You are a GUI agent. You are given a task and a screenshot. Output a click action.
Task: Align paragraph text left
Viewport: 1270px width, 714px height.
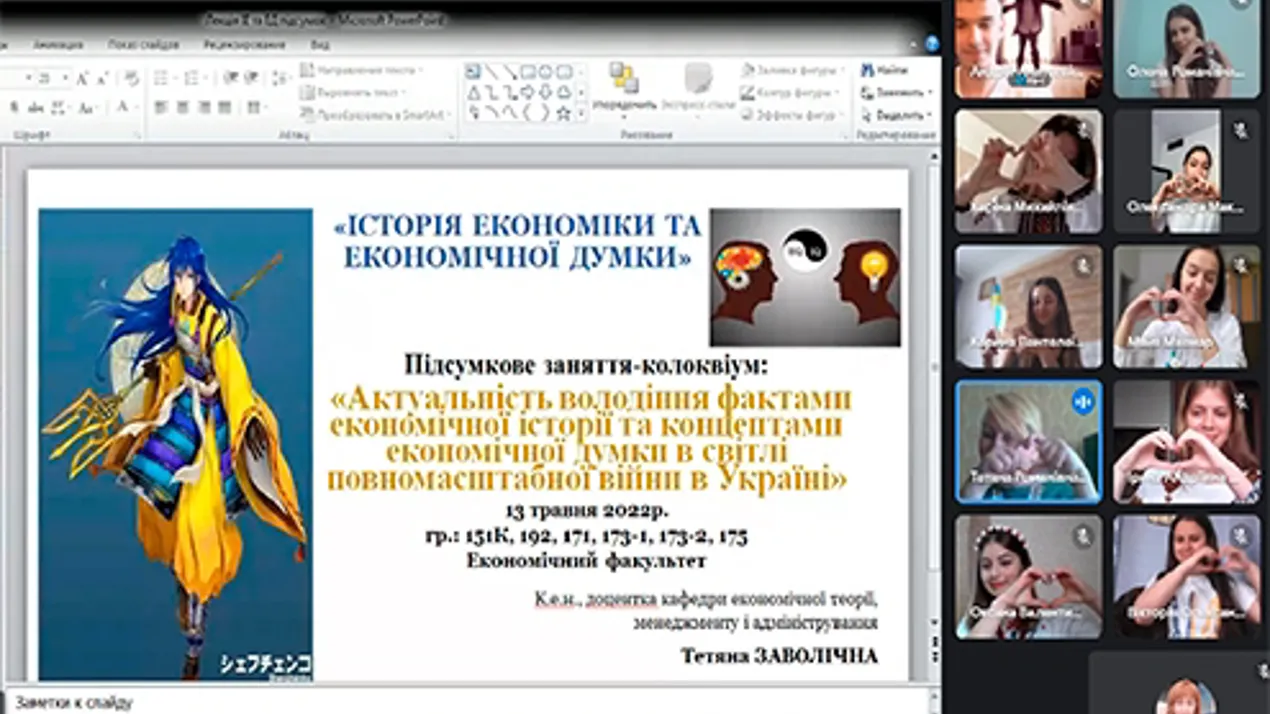(x=161, y=107)
